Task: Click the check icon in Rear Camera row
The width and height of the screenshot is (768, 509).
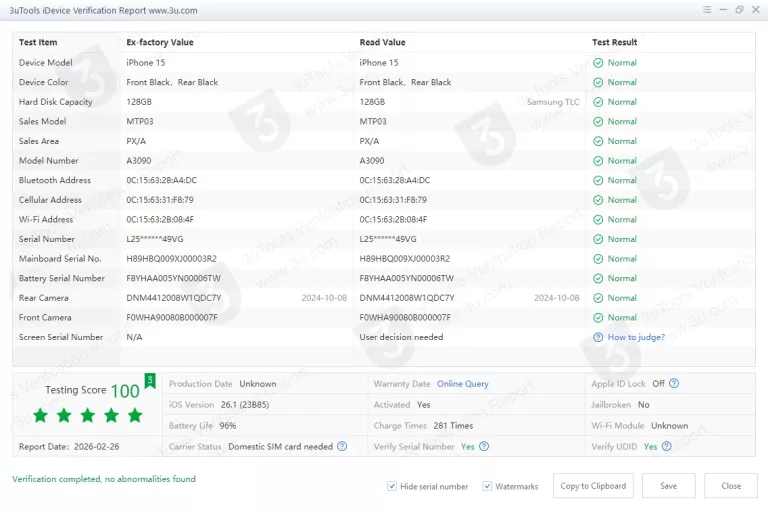Action: coord(598,298)
